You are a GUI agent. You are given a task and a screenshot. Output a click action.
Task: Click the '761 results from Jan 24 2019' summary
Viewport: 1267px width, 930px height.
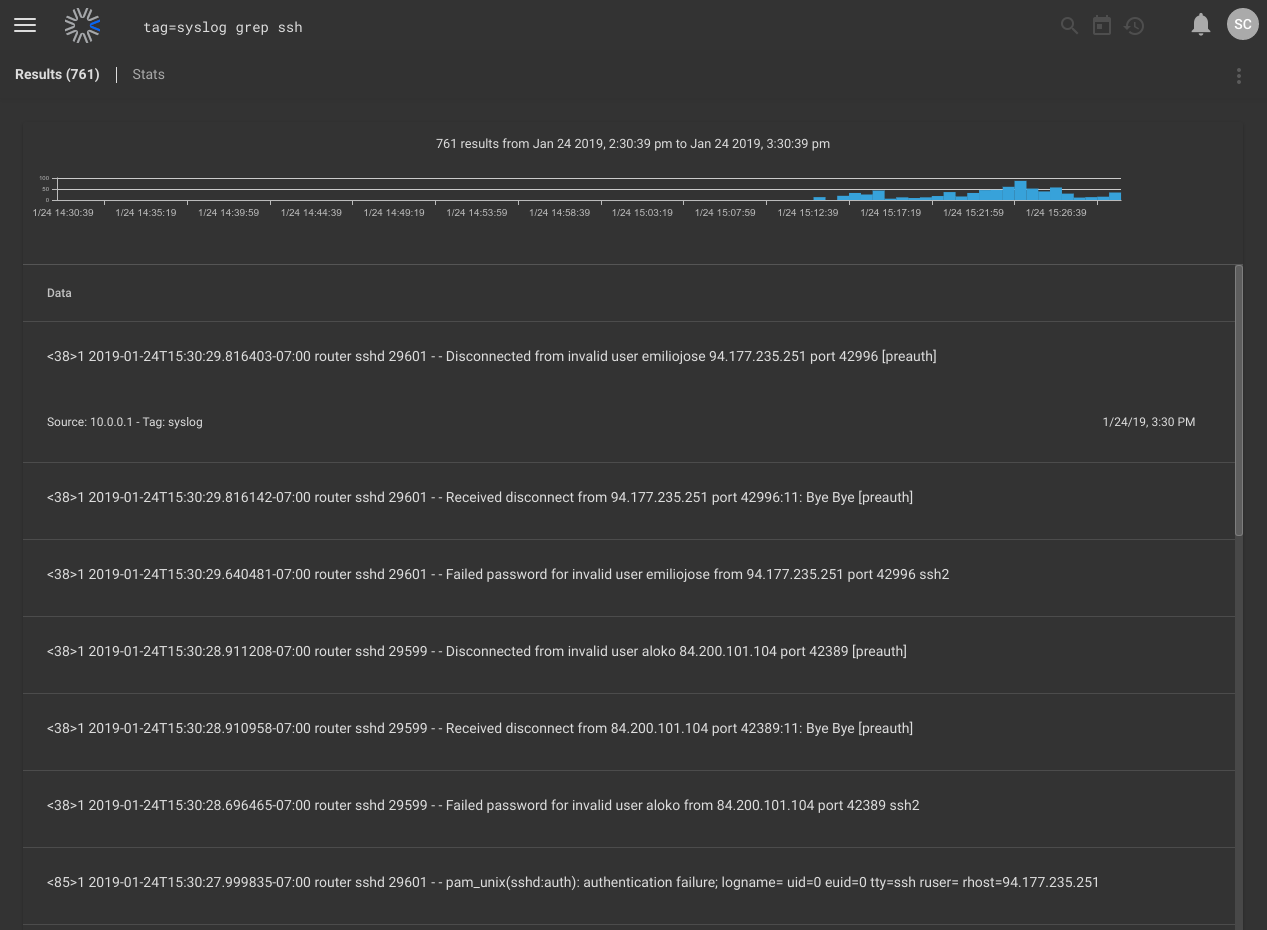coord(633,144)
